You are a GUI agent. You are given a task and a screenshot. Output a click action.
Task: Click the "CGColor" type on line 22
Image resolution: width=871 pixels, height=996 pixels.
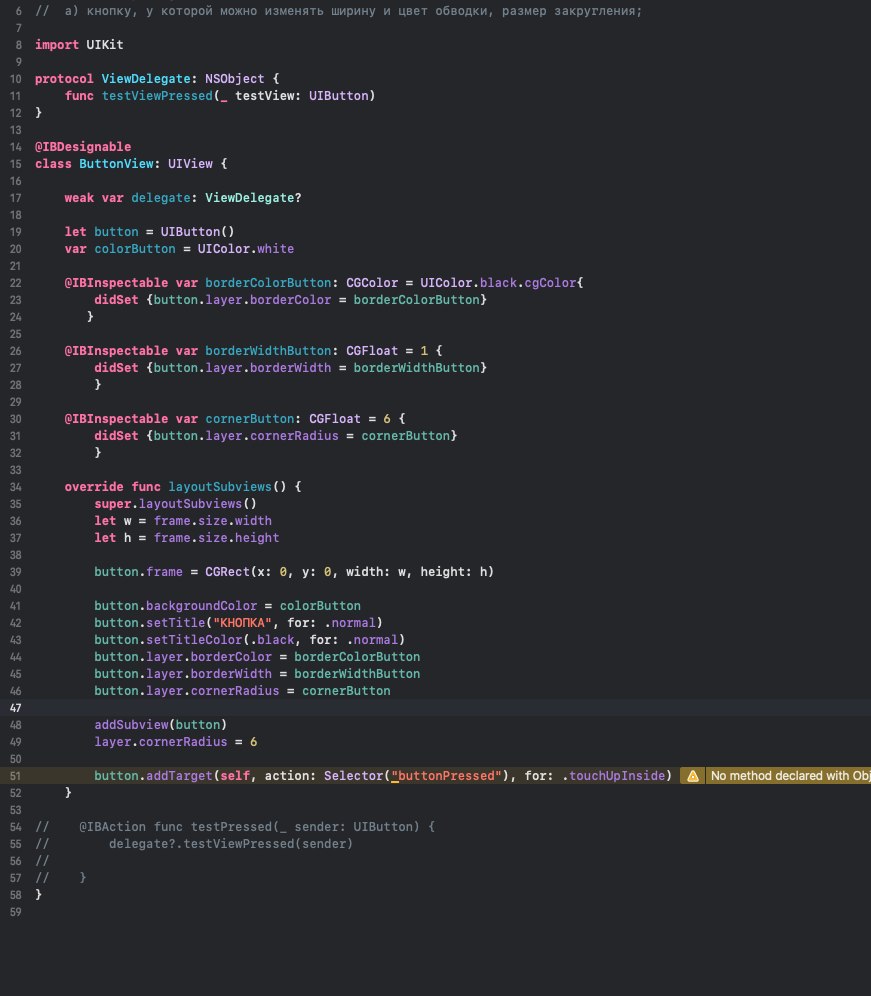click(x=372, y=283)
